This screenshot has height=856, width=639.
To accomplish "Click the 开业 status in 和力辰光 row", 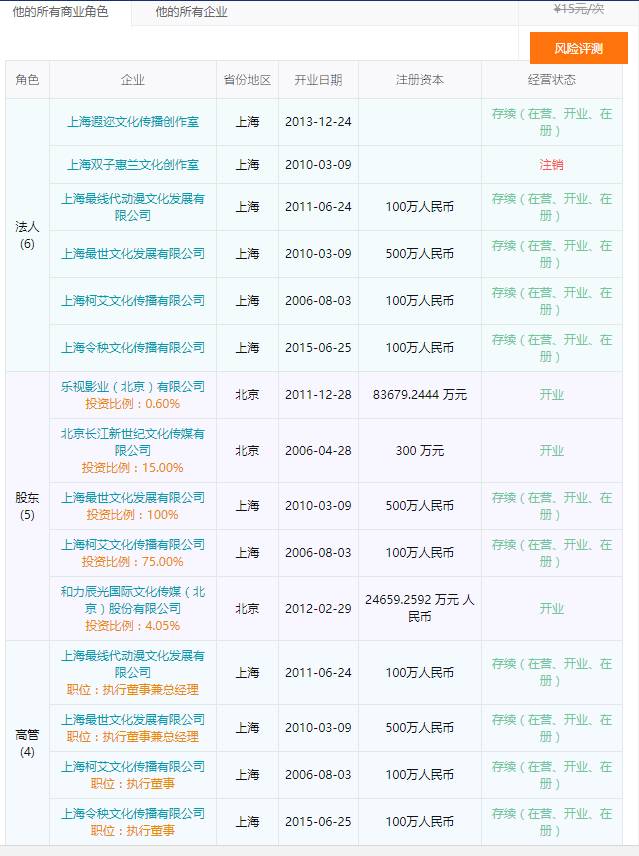I will tap(551, 609).
